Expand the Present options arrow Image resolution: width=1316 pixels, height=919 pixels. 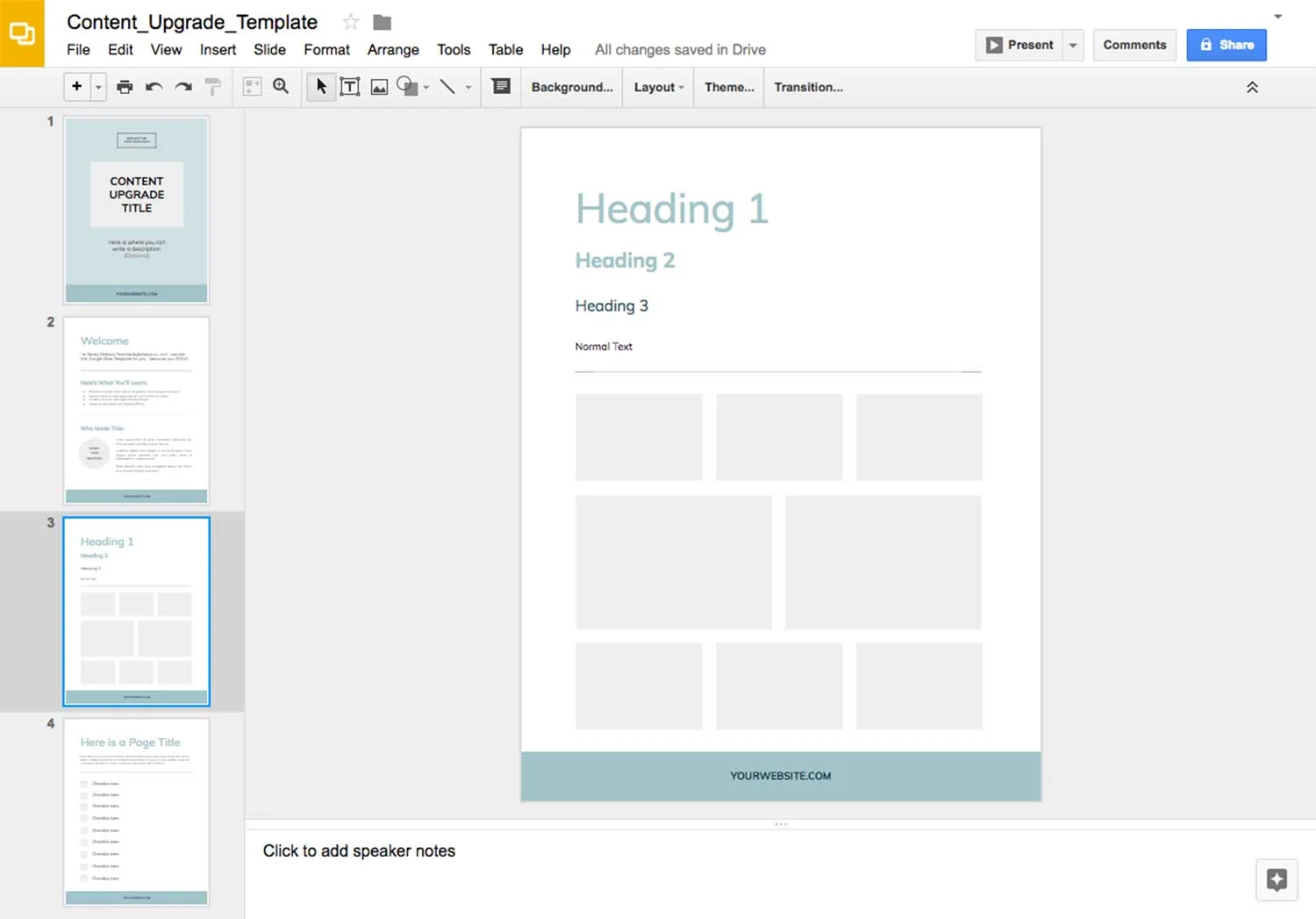pyautogui.click(x=1073, y=45)
